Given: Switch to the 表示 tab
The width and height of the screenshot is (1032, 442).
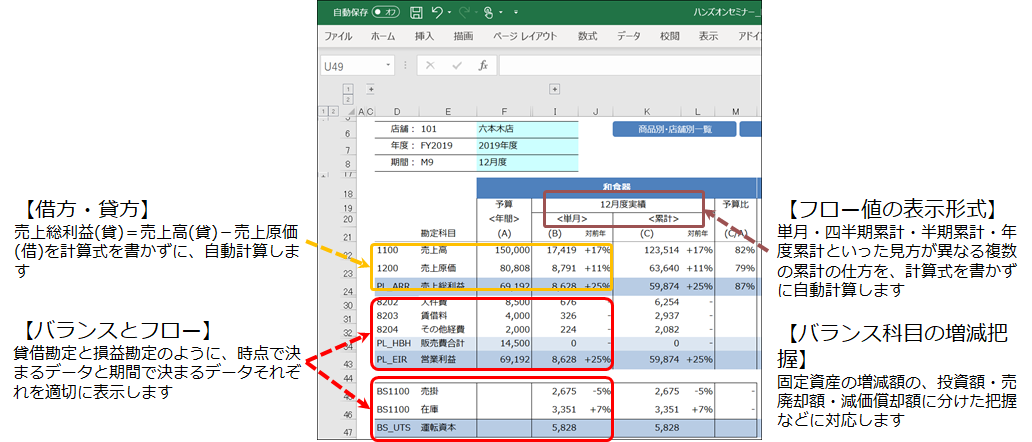Looking at the screenshot, I should [x=708, y=36].
